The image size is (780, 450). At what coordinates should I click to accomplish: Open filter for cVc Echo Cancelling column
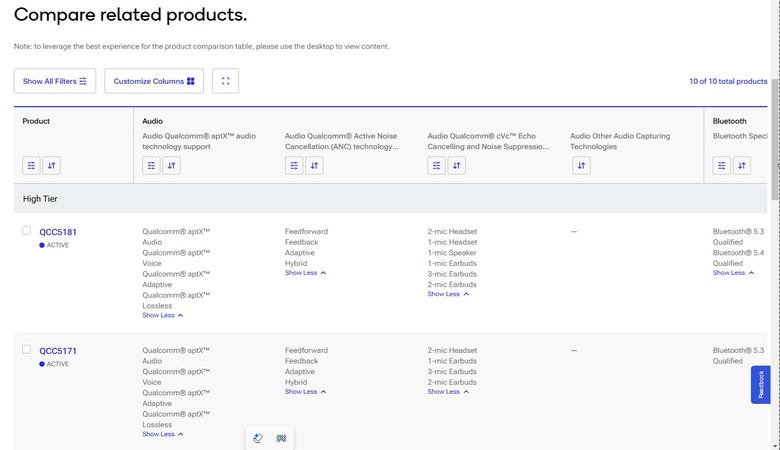[436, 166]
